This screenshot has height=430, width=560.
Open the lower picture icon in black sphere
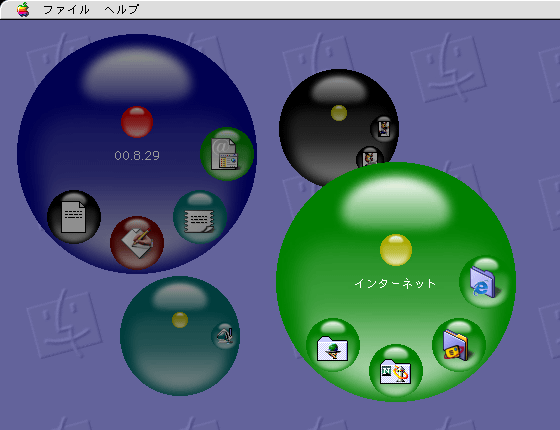370,157
